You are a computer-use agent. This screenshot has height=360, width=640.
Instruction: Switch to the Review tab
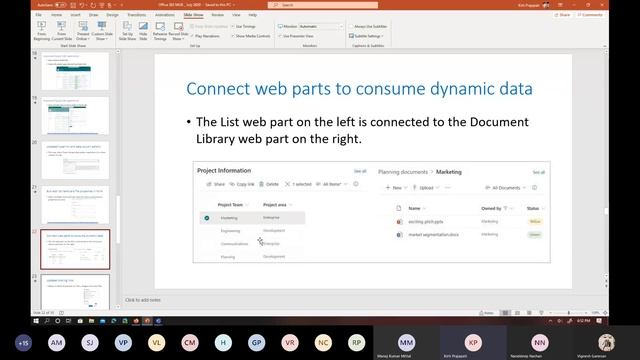pos(218,15)
